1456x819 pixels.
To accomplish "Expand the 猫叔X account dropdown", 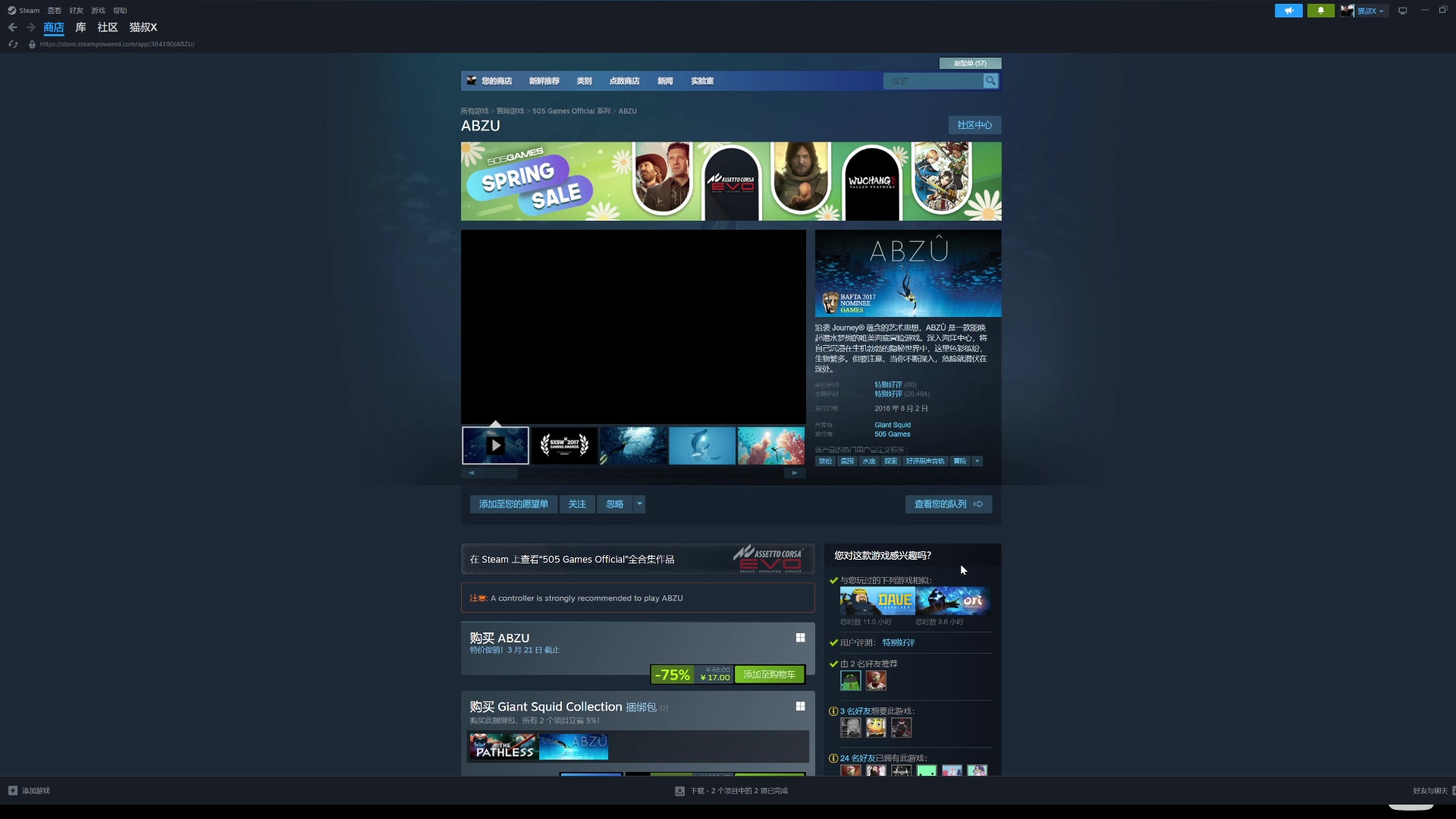I will [x=1373, y=11].
